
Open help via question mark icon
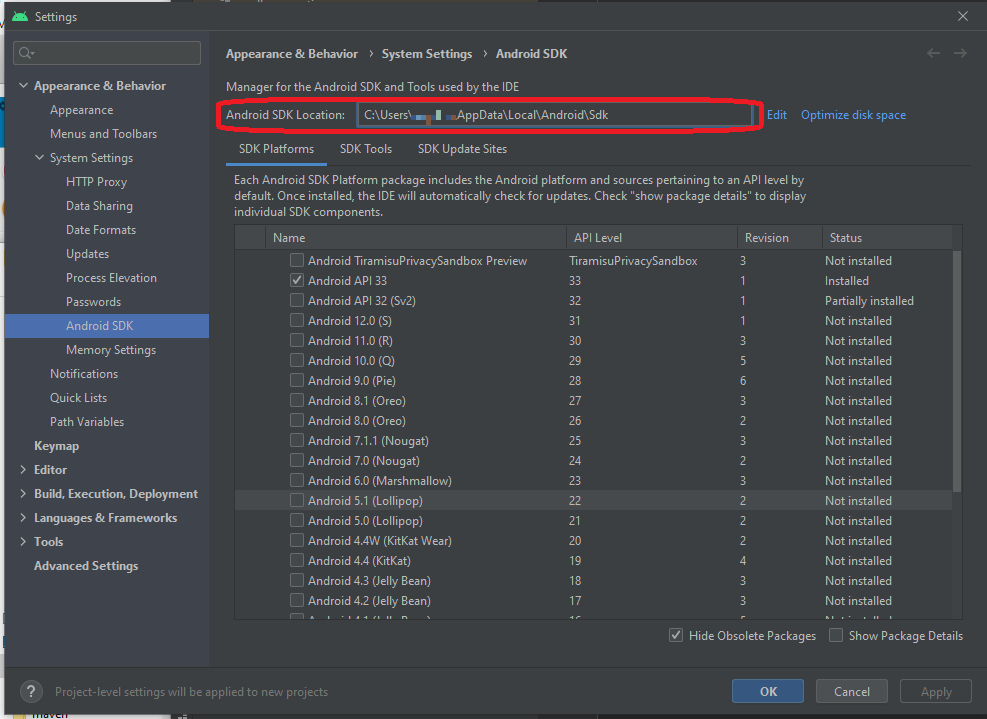point(31,691)
